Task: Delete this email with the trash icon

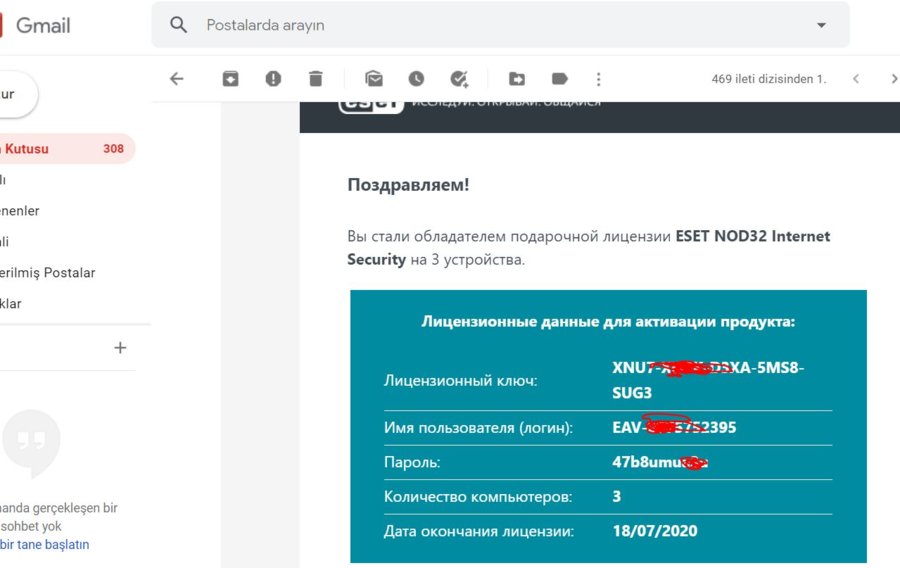Action: (x=316, y=79)
